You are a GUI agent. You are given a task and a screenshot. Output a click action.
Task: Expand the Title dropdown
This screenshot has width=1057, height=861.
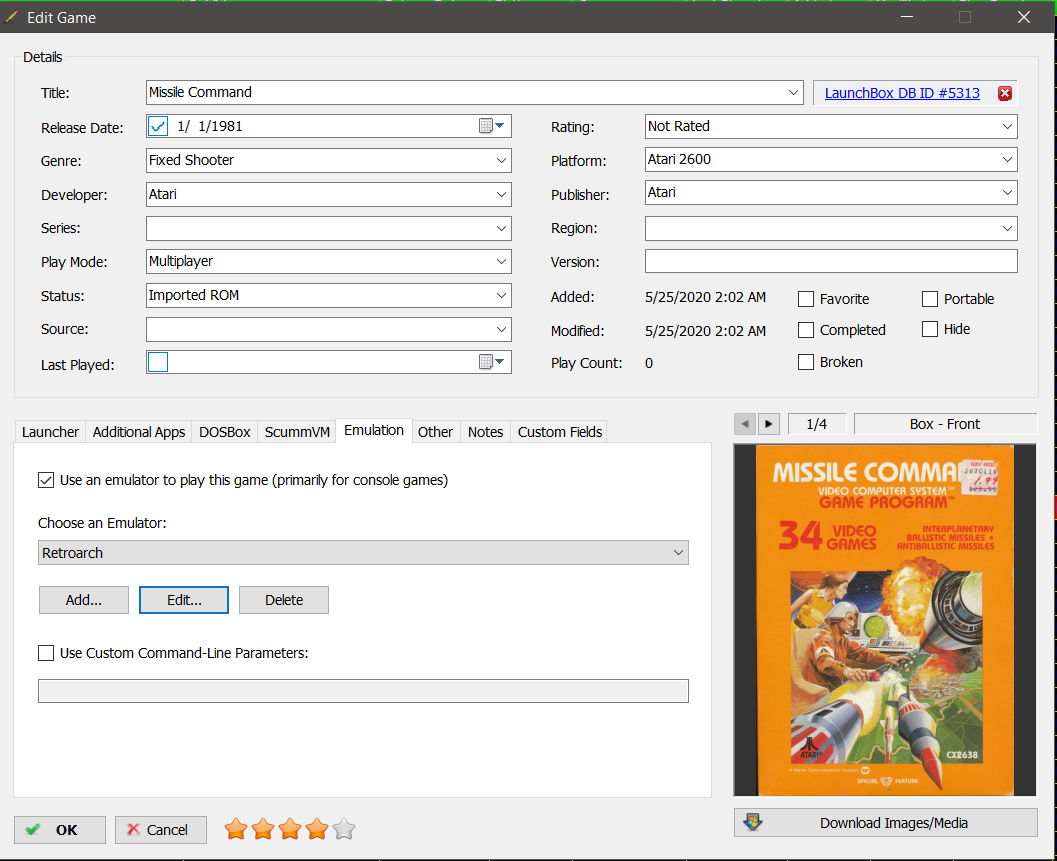793,92
